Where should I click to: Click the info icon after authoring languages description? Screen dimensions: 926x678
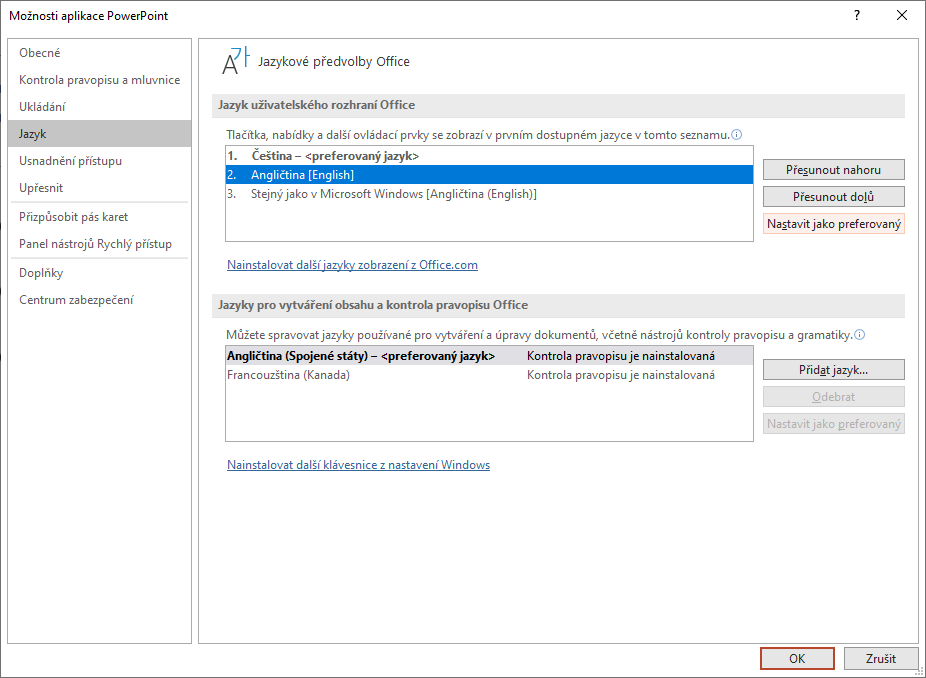point(860,335)
